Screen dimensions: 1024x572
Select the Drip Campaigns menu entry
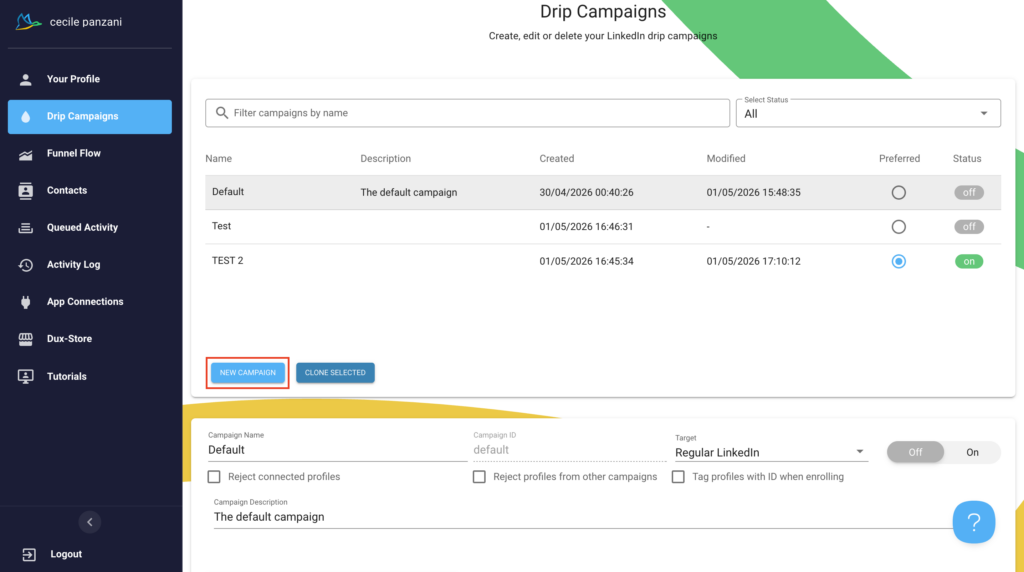[90, 117]
